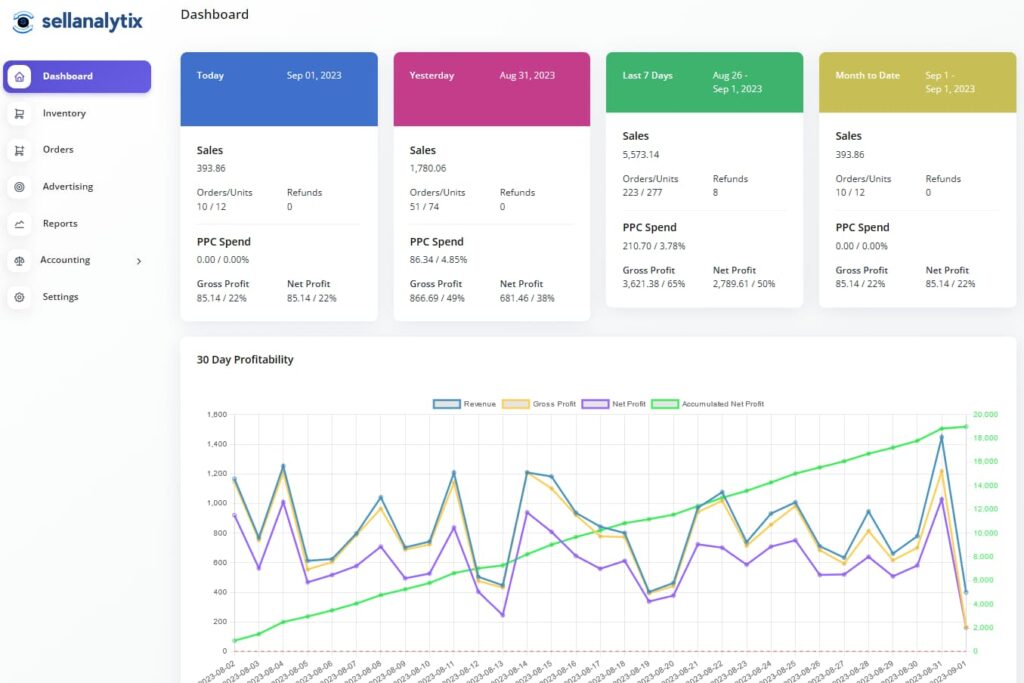Click the Settings gear icon
Image resolution: width=1024 pixels, height=683 pixels.
tap(19, 297)
